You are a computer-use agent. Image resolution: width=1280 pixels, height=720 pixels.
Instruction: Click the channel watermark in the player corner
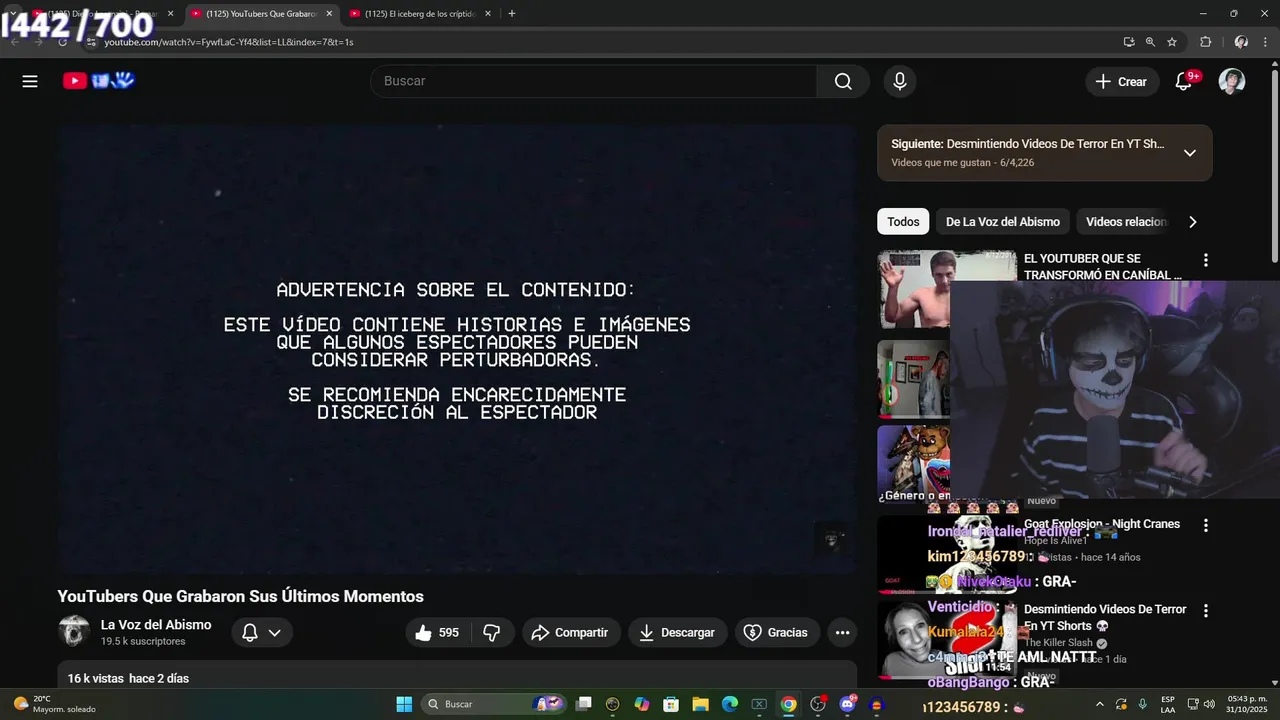pos(832,540)
